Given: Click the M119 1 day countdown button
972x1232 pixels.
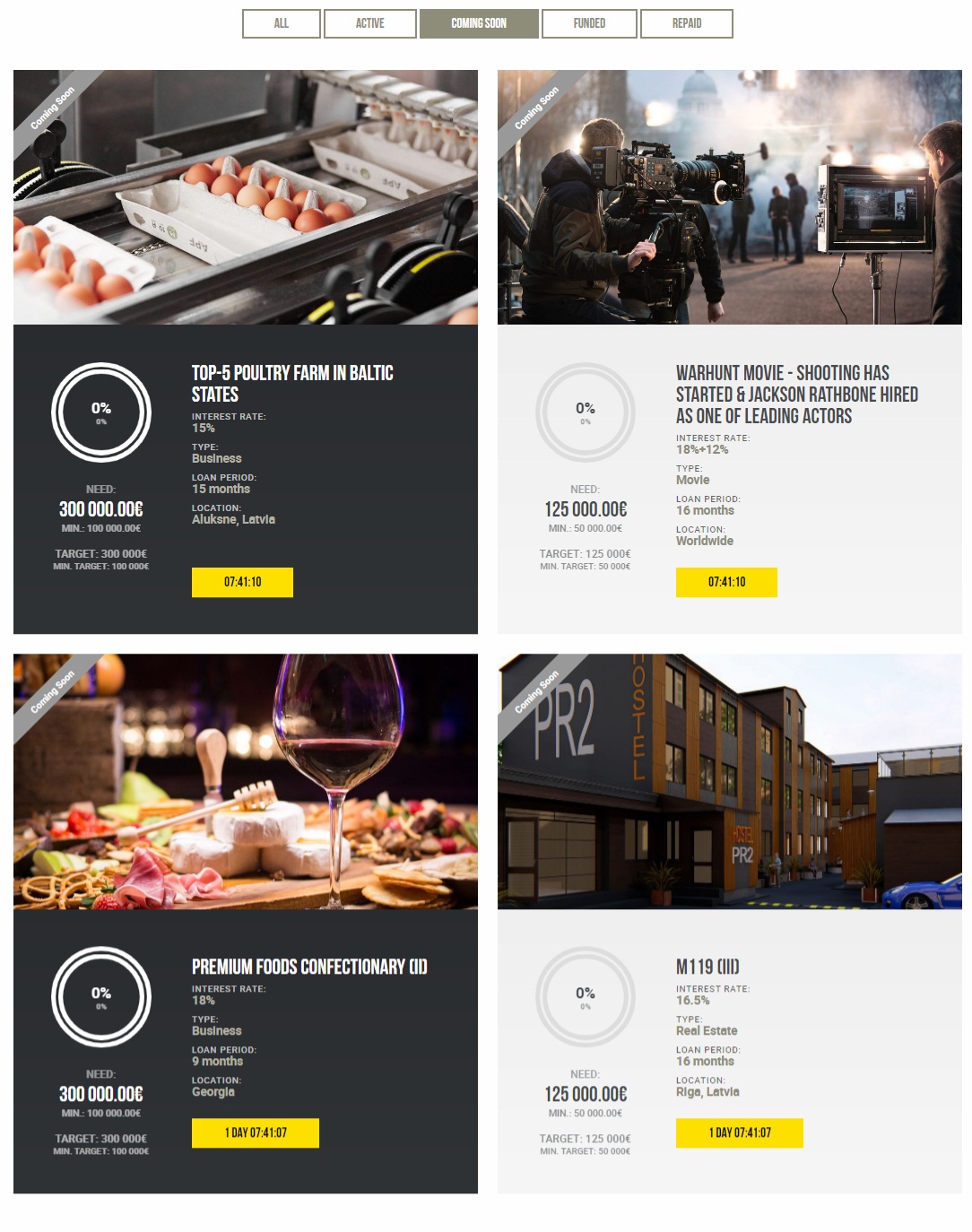Looking at the screenshot, I should [740, 1132].
